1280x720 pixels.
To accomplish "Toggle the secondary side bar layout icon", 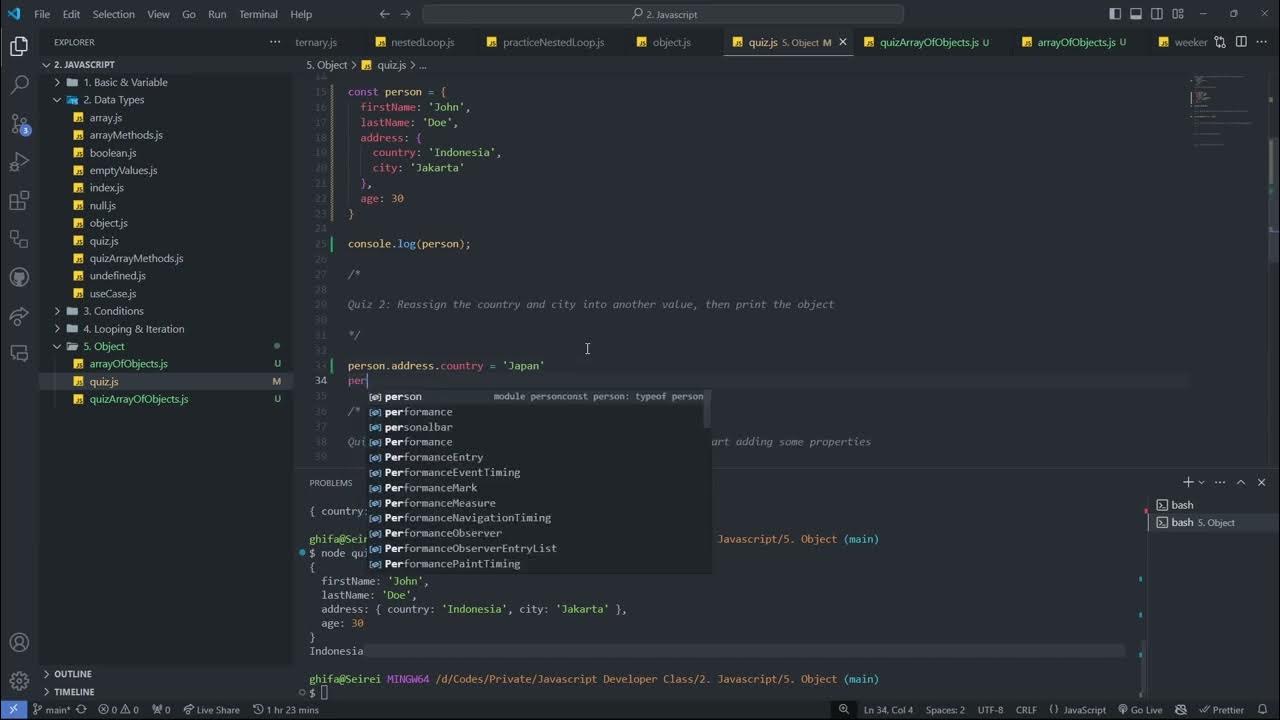I will (1159, 14).
